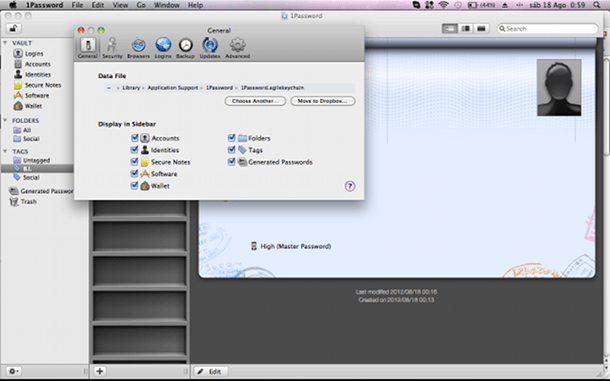Click the Library path segment
The width and height of the screenshot is (610, 381).
[131, 88]
